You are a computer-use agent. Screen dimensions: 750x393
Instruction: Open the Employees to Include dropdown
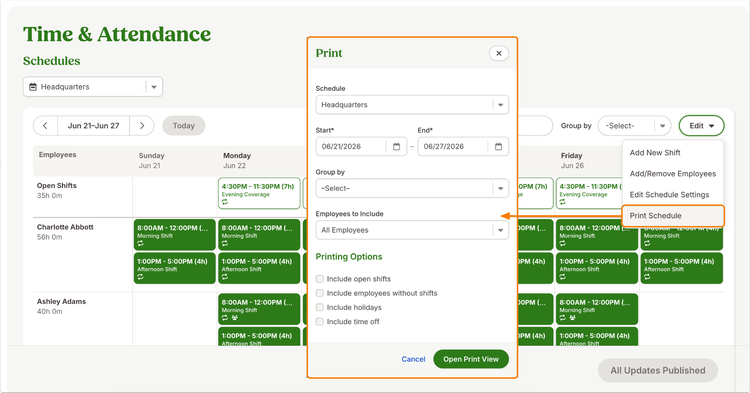[x=412, y=230]
